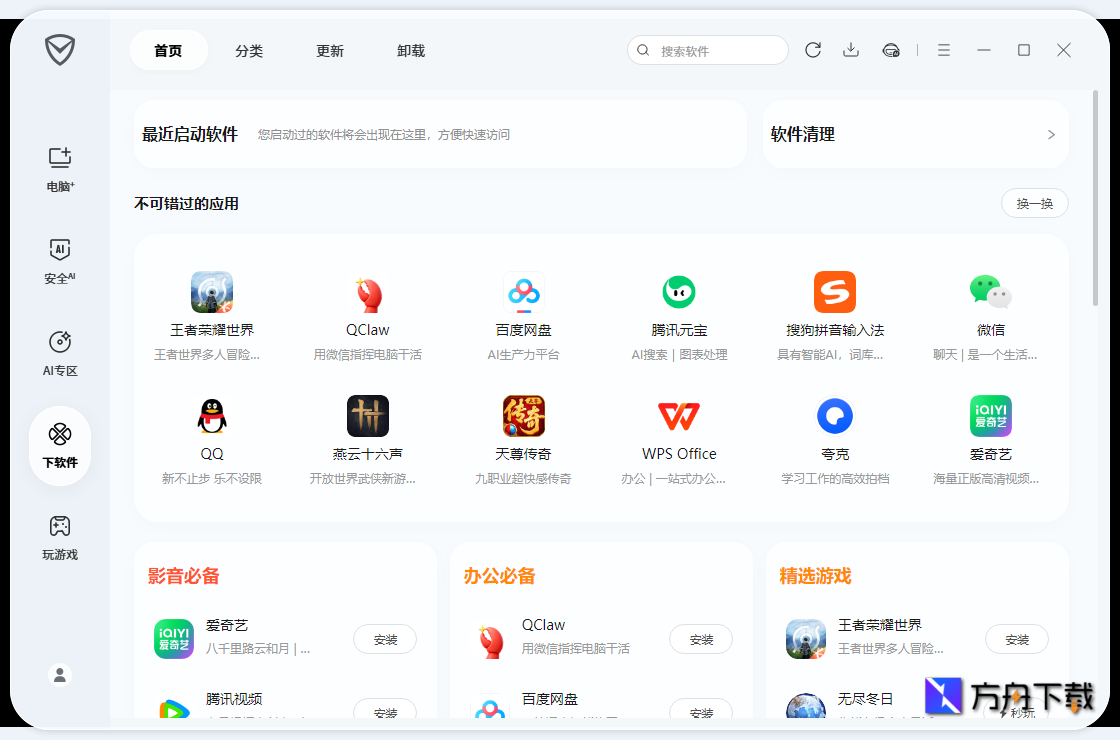Install 爱奇艺 from the 影音必备 list
This screenshot has height=740, width=1120.
pyautogui.click(x=384, y=639)
